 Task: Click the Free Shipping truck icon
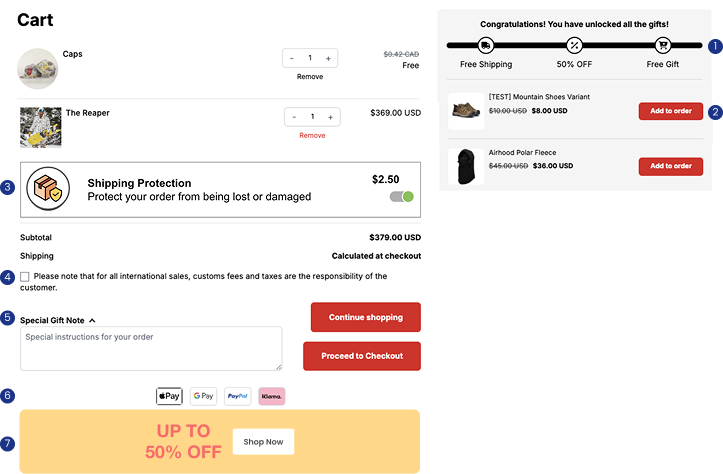point(486,45)
